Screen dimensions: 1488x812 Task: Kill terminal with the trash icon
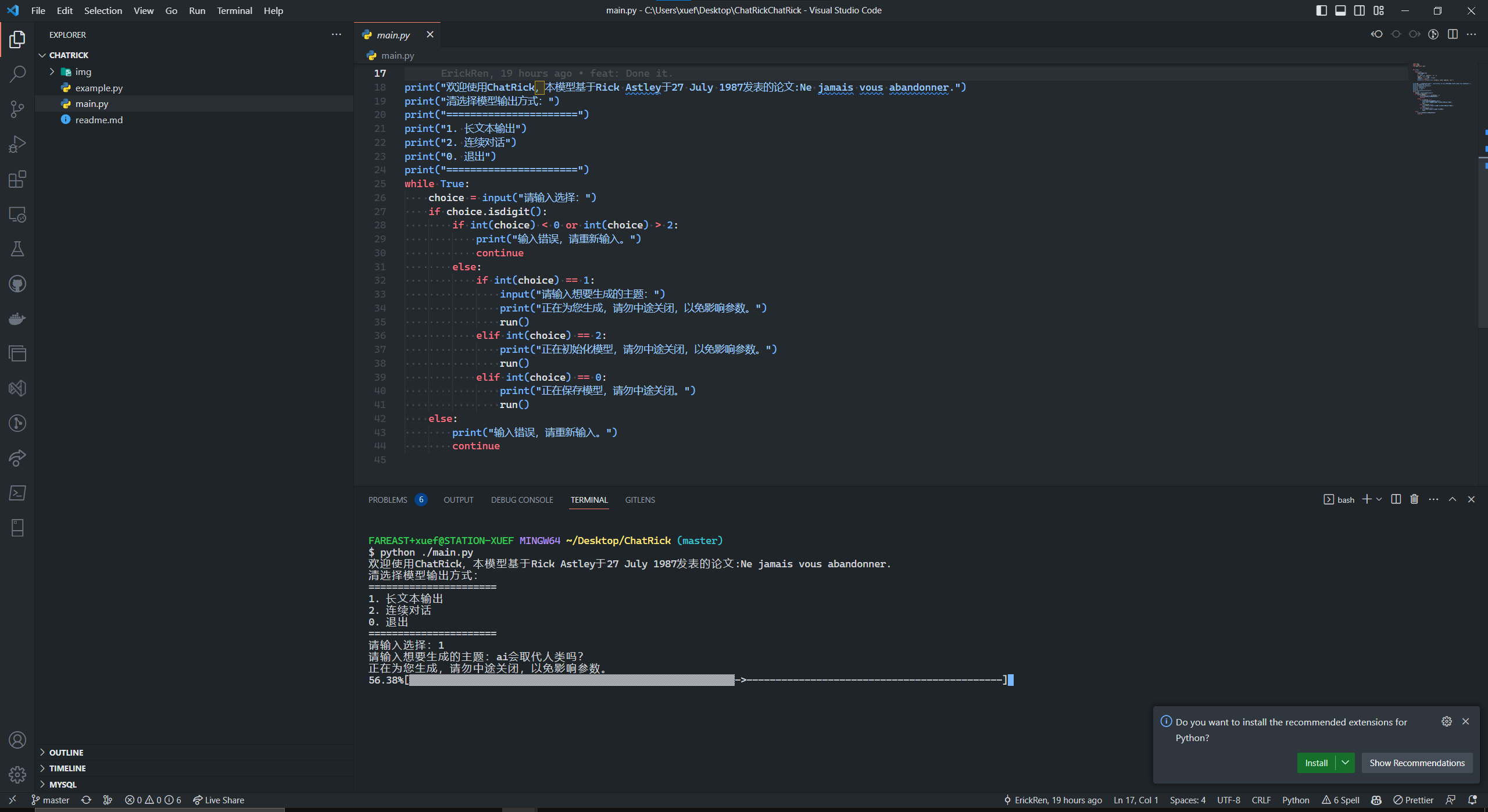point(1414,499)
